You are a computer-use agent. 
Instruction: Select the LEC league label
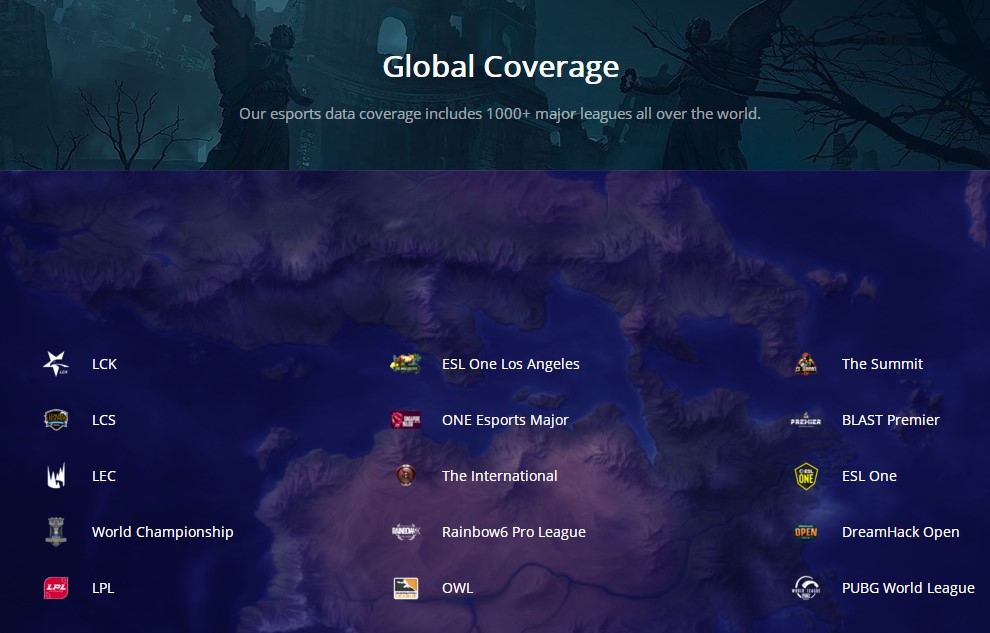104,476
